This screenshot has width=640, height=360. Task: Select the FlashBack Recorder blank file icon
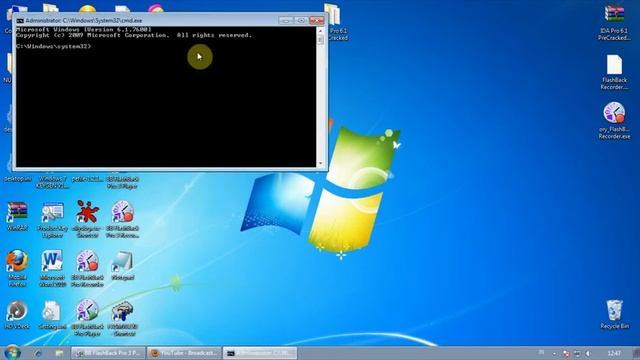[614, 72]
